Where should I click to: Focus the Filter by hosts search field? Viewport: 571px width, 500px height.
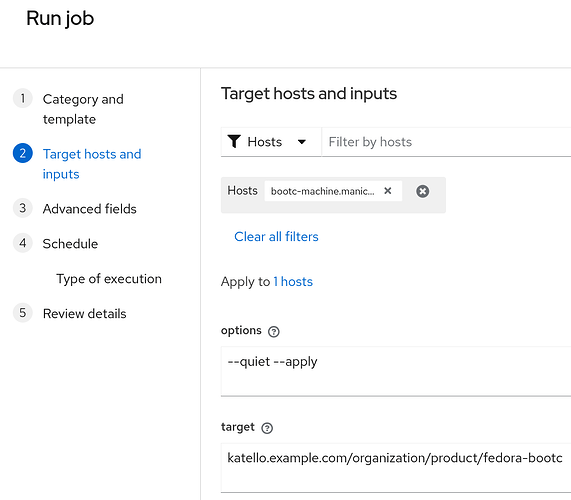(x=446, y=142)
